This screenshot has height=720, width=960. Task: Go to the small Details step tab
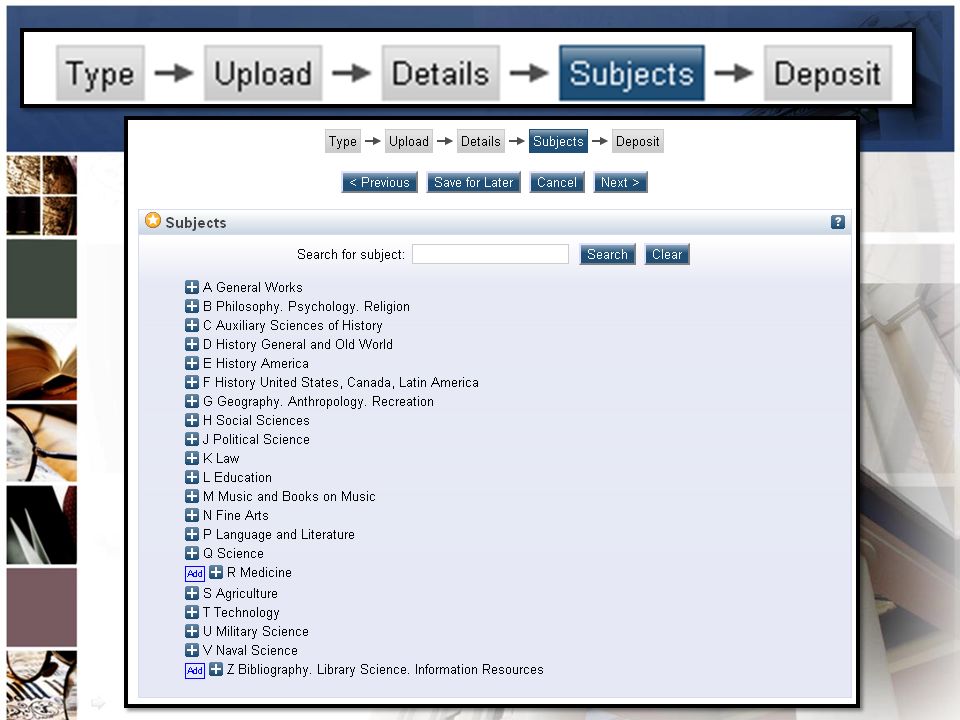[481, 141]
